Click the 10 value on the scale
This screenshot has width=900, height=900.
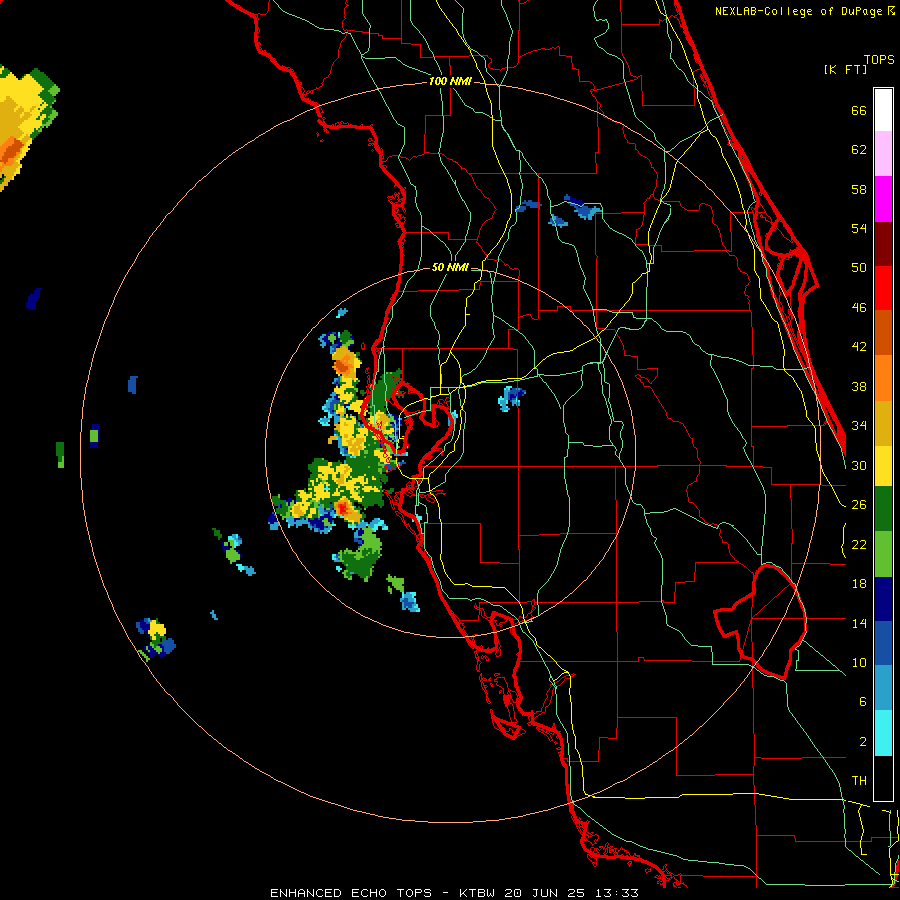859,662
